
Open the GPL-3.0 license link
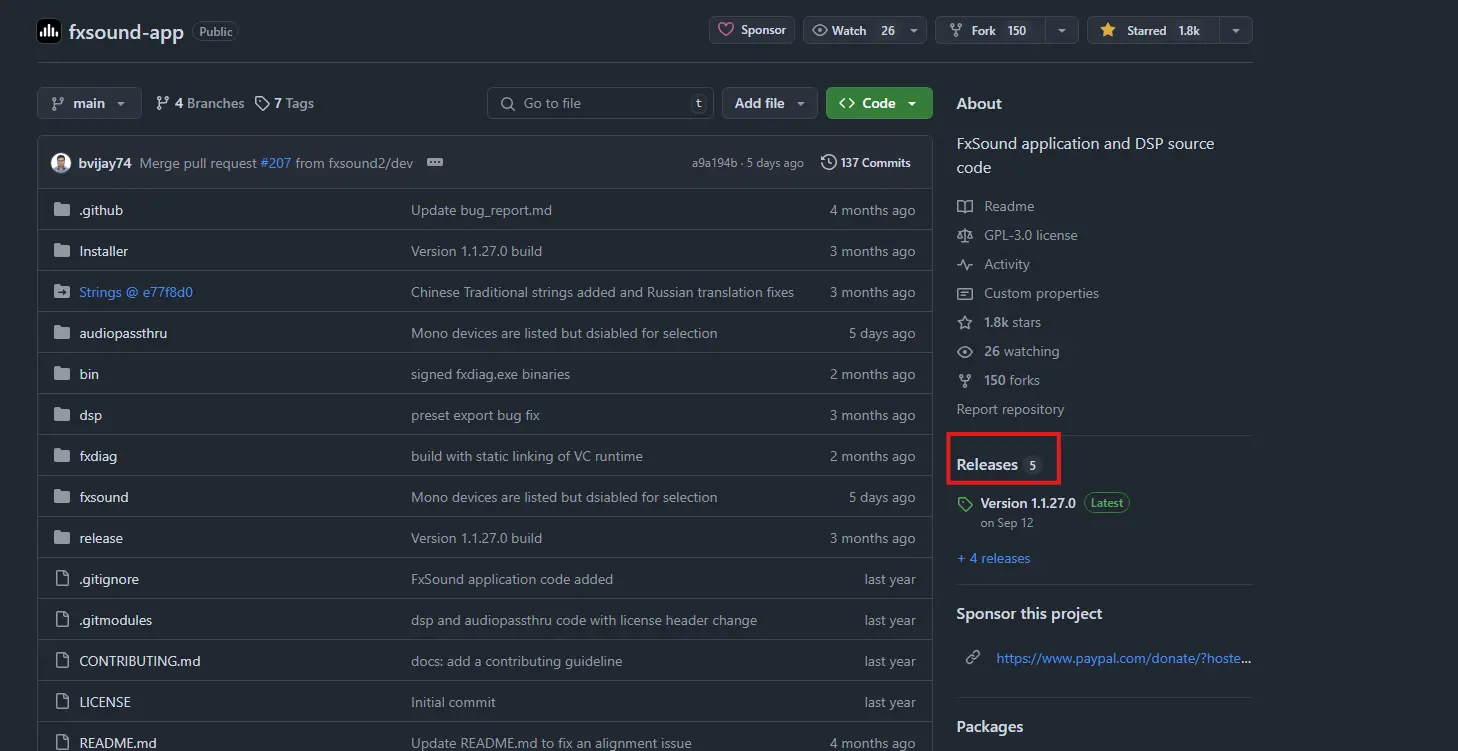tap(1017, 235)
